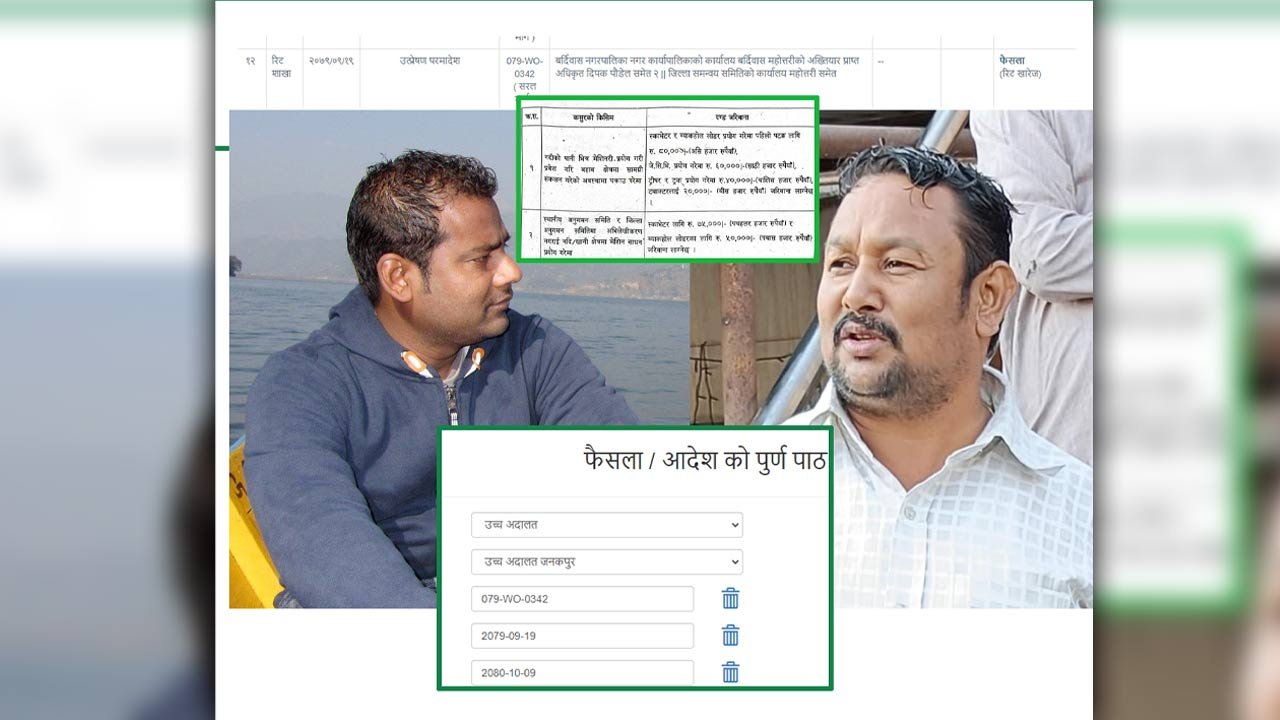Click the trash icon beside 2080-10-09 field
The image size is (1280, 720).
pos(730,672)
